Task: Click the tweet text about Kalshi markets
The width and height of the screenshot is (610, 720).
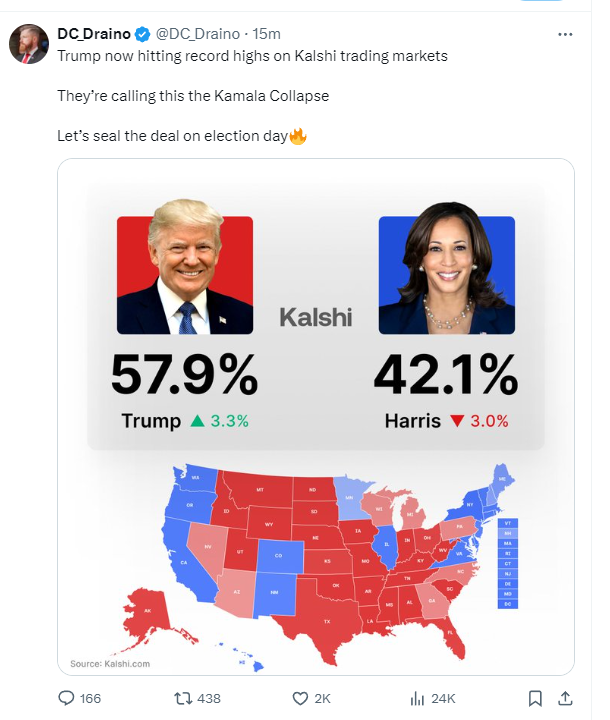Action: pyautogui.click(x=252, y=56)
